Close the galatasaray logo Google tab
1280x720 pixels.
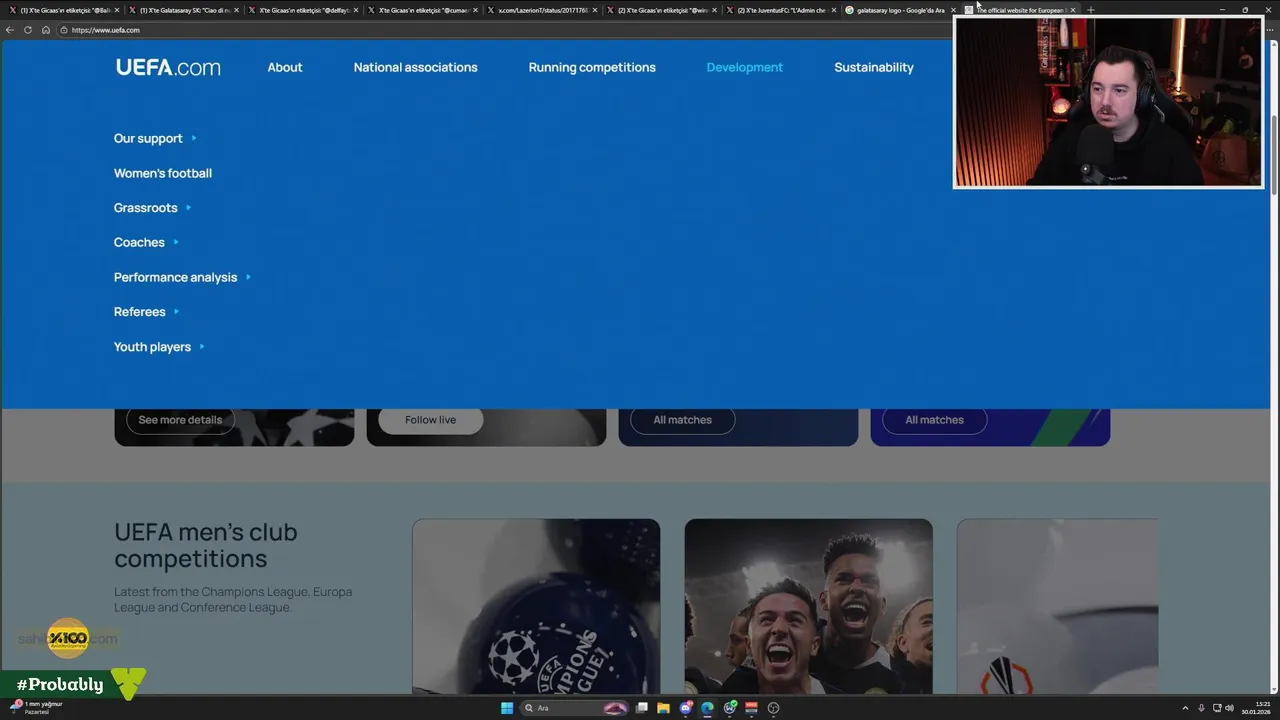[953, 10]
